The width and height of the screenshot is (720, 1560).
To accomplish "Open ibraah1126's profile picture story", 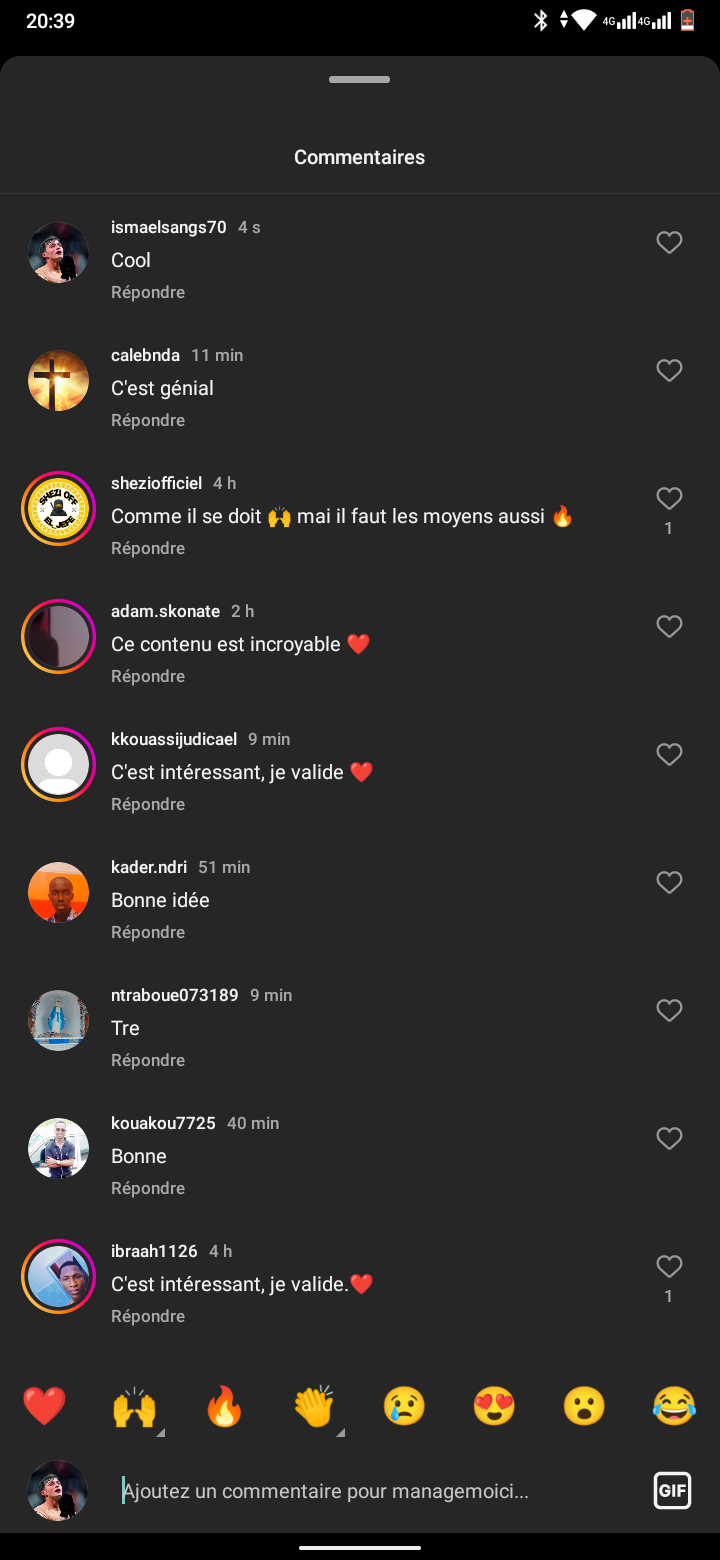I will tap(58, 1276).
